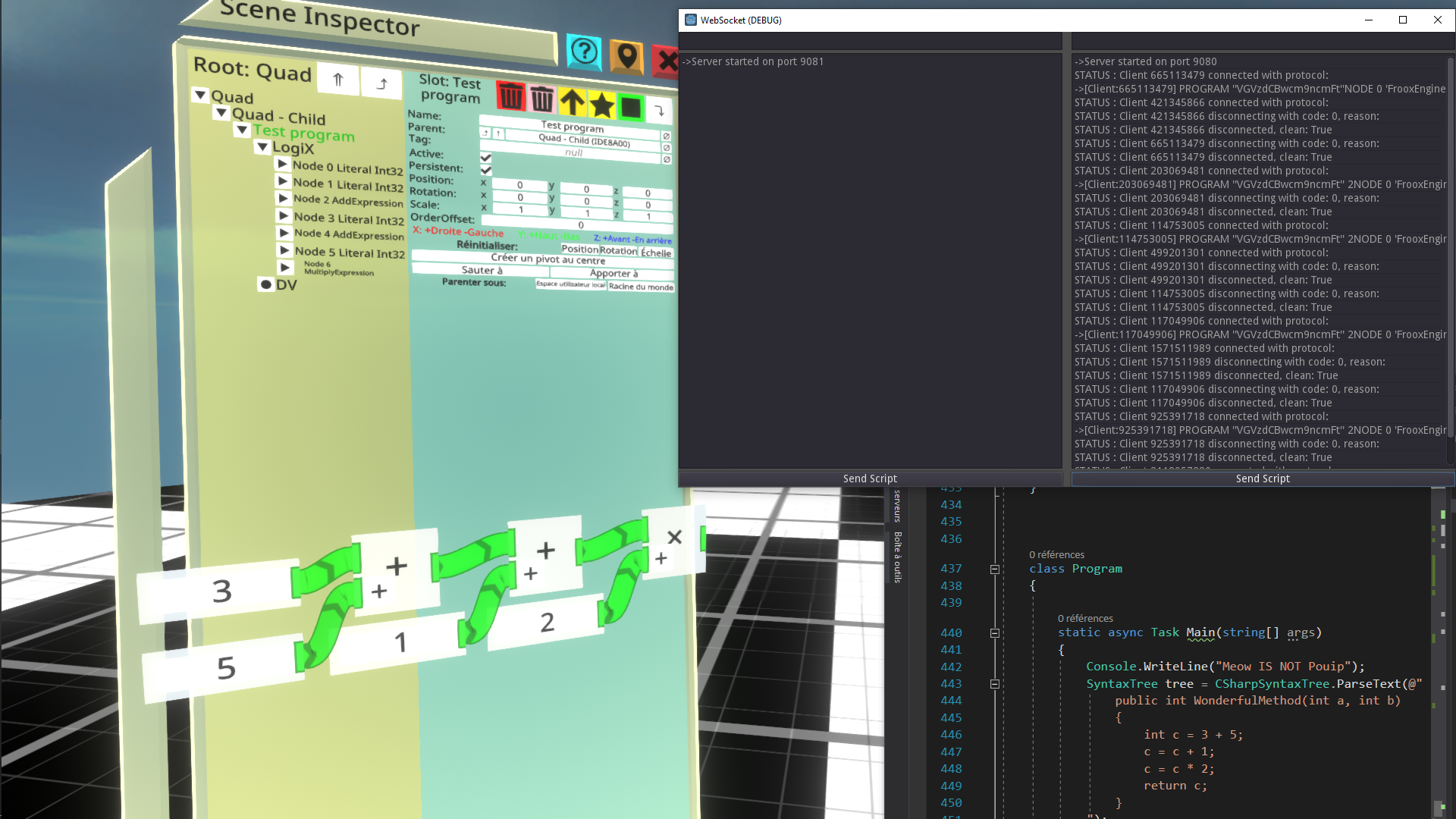
Task: Select the Test program tree entry
Action: pos(303,133)
